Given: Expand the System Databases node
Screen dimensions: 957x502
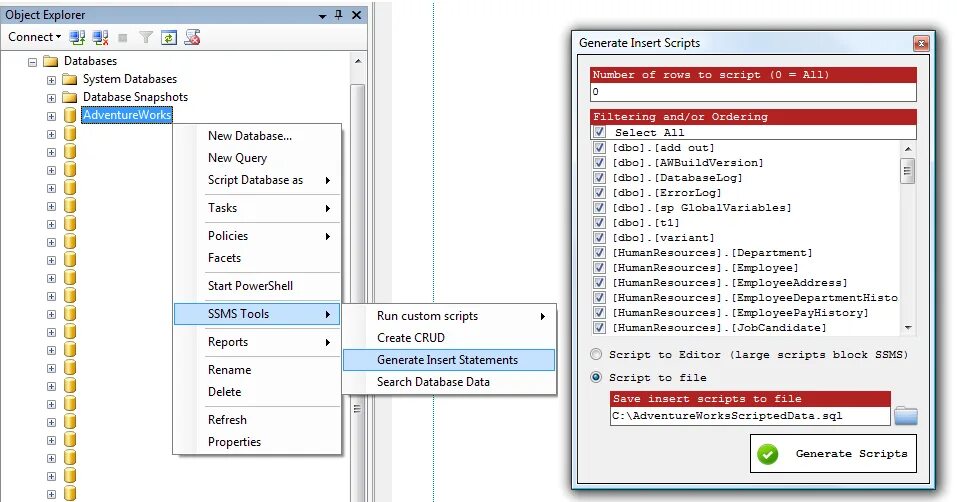Looking at the screenshot, I should point(51,80).
